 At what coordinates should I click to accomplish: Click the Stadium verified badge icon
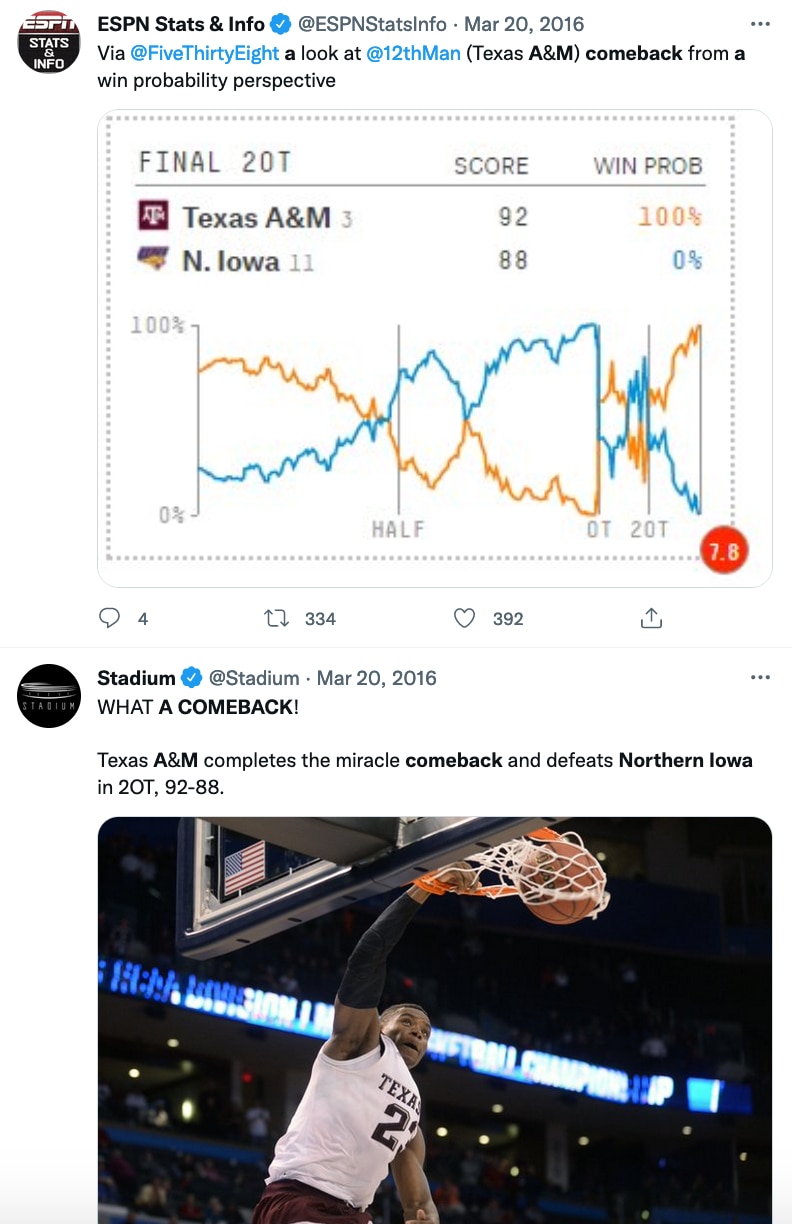pyautogui.click(x=192, y=678)
